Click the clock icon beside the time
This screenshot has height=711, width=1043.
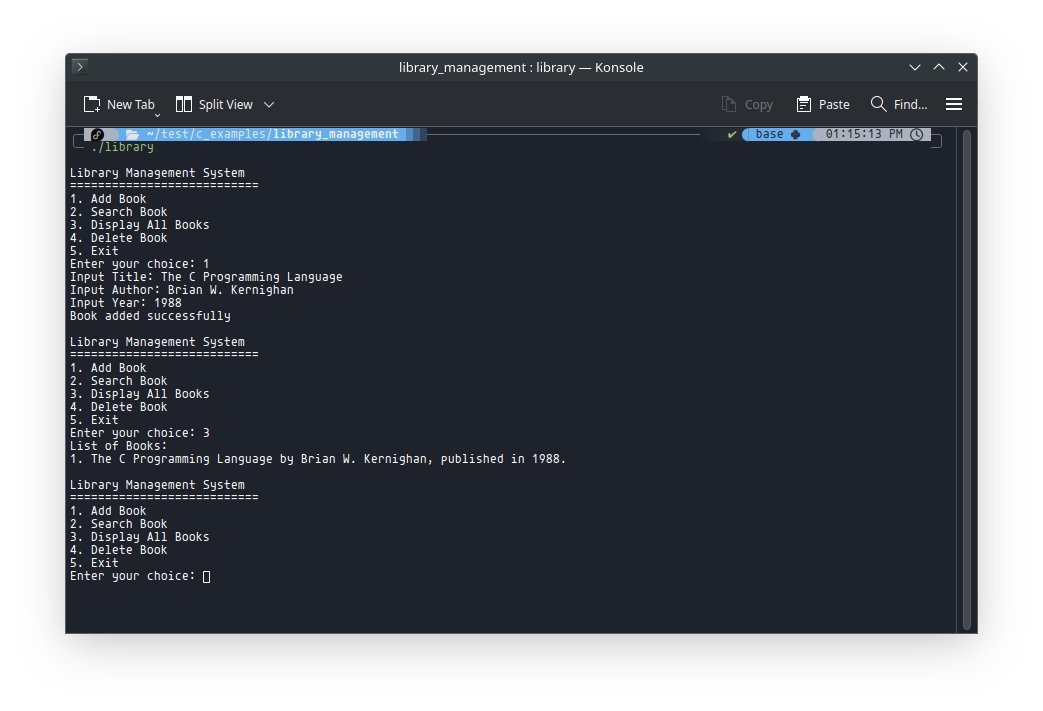click(917, 134)
